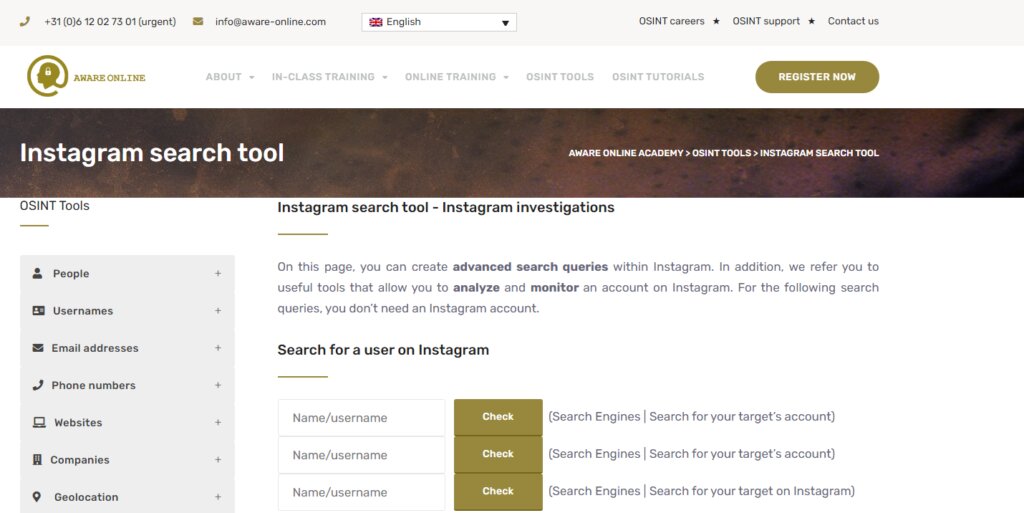The image size is (1024, 513).
Task: Open the English language dropdown
Action: tap(439, 22)
